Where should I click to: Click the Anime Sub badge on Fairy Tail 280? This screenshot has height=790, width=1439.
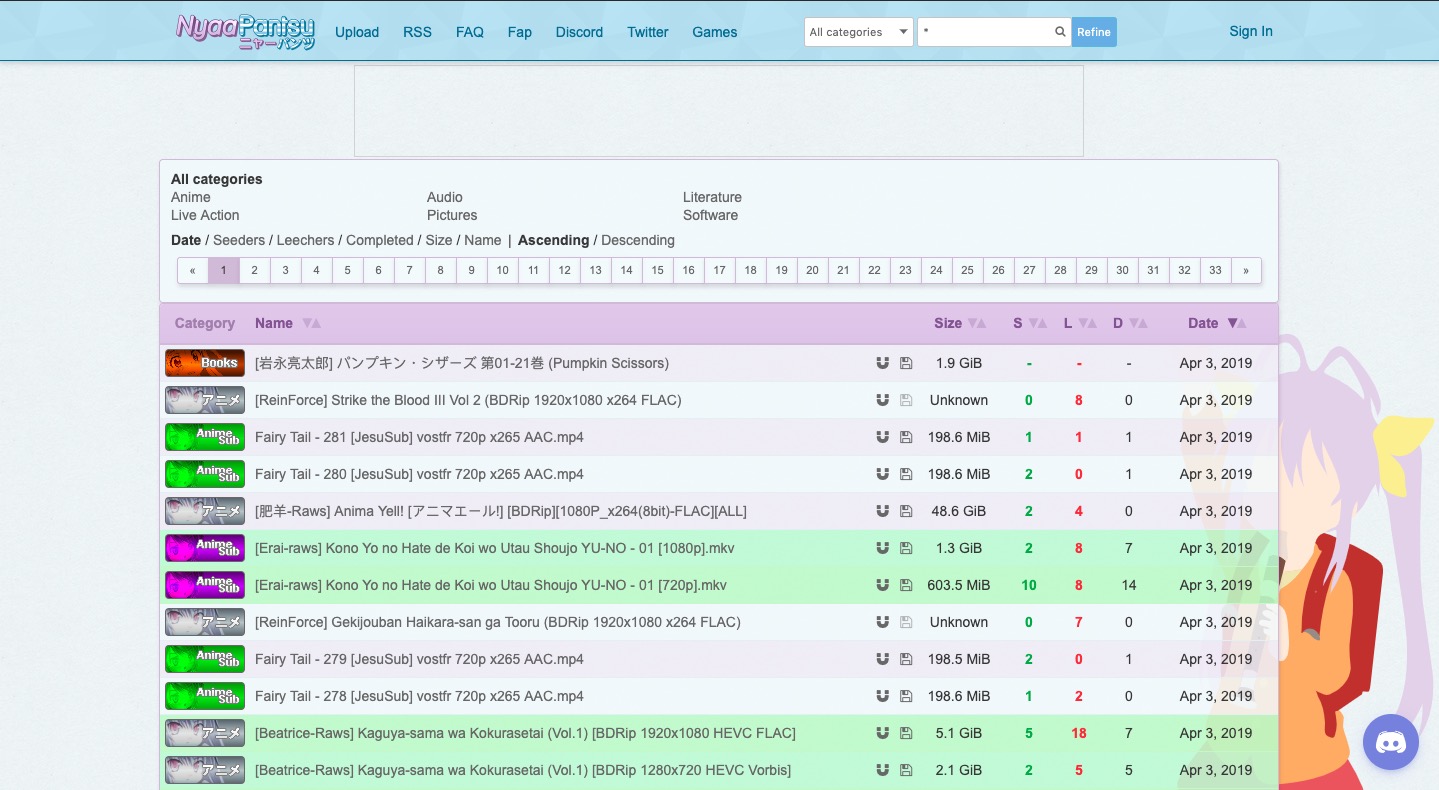click(205, 474)
